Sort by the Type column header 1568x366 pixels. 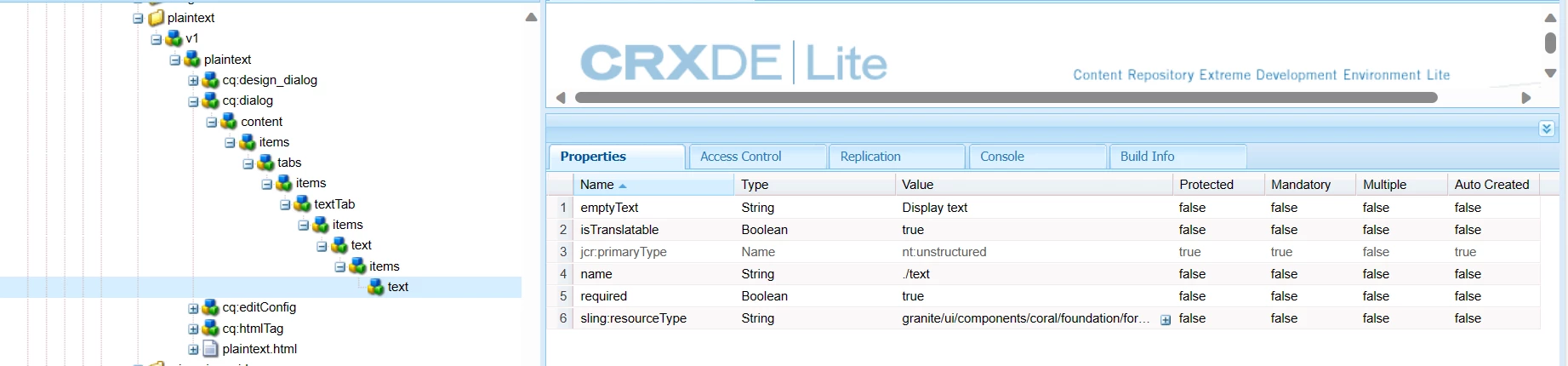[x=814, y=185]
